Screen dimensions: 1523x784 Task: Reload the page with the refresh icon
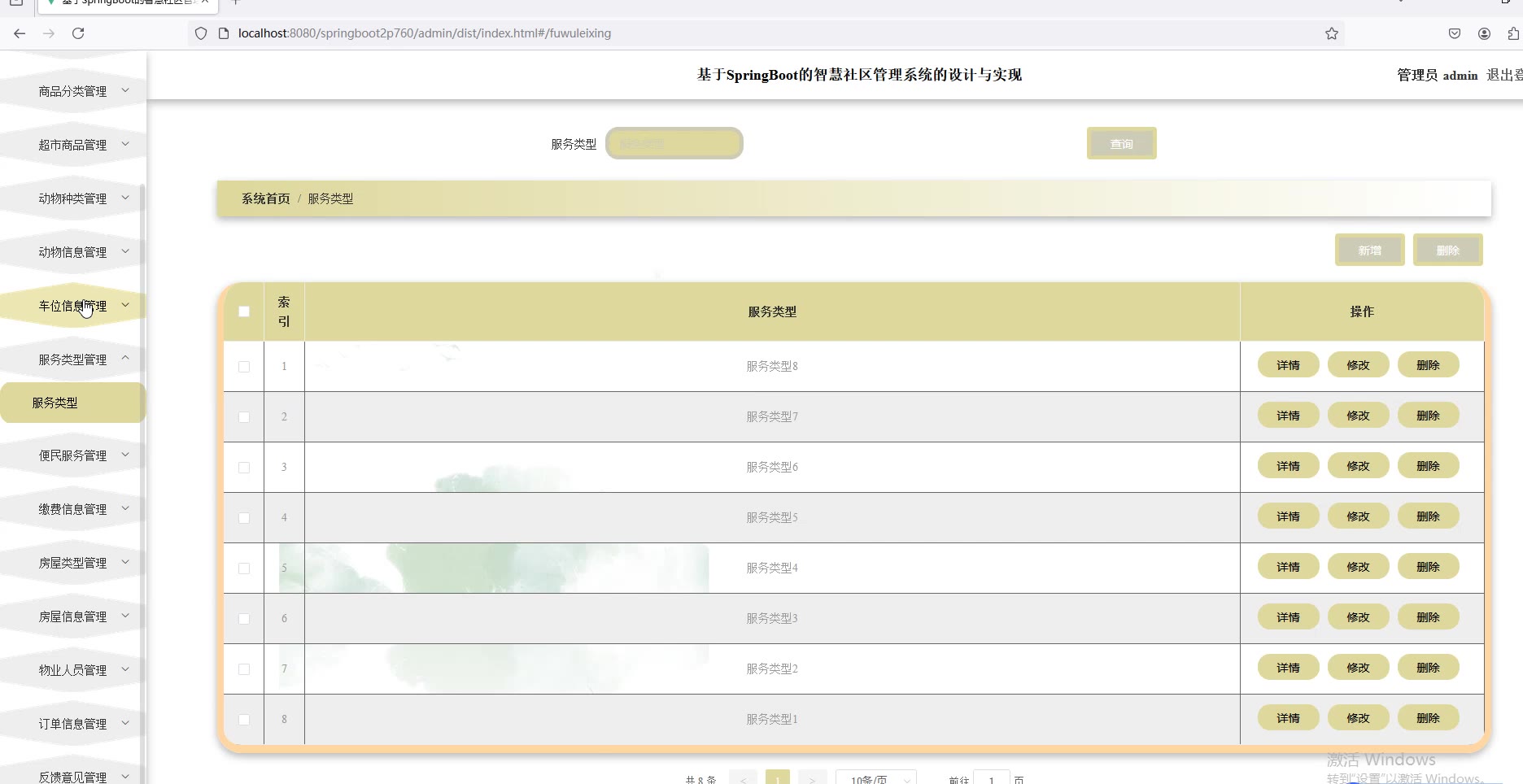click(78, 33)
